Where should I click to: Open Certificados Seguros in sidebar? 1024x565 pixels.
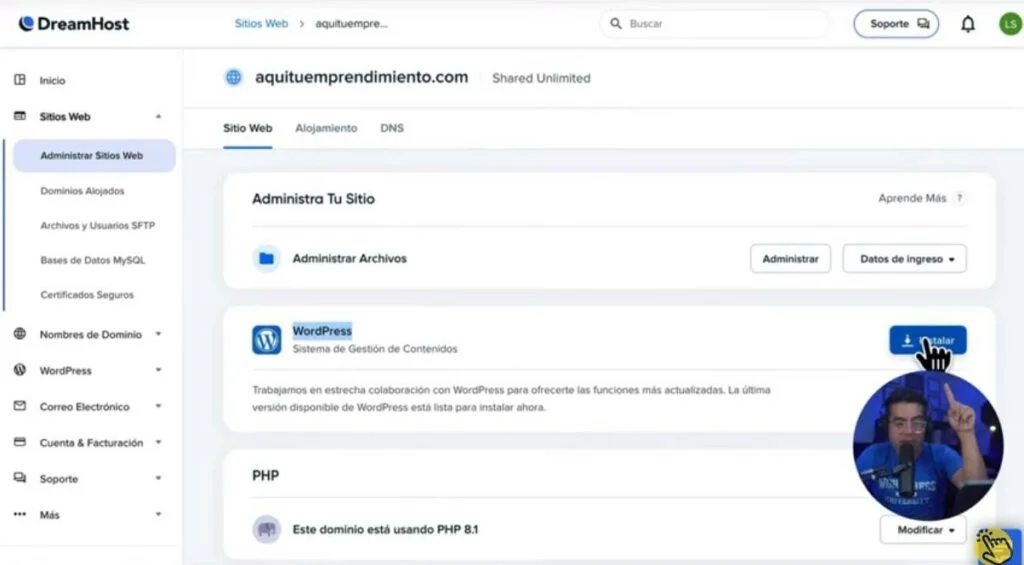pyautogui.click(x=87, y=295)
